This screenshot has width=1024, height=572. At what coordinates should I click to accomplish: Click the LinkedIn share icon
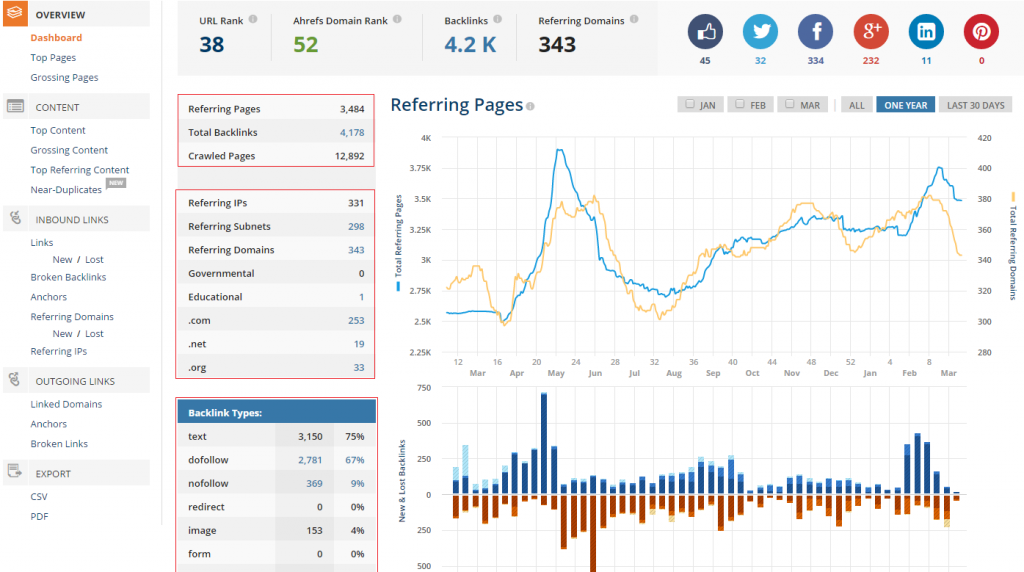[x=926, y=32]
